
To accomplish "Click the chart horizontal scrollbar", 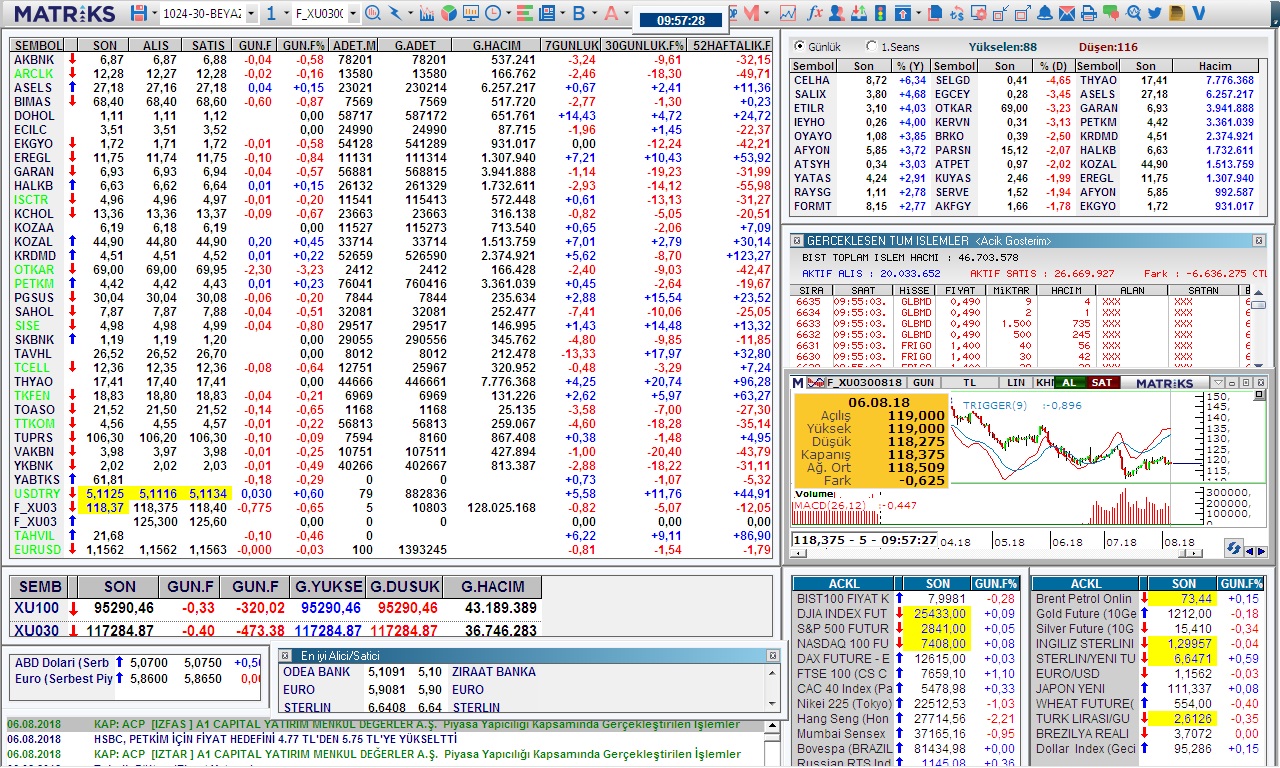I will 997,552.
